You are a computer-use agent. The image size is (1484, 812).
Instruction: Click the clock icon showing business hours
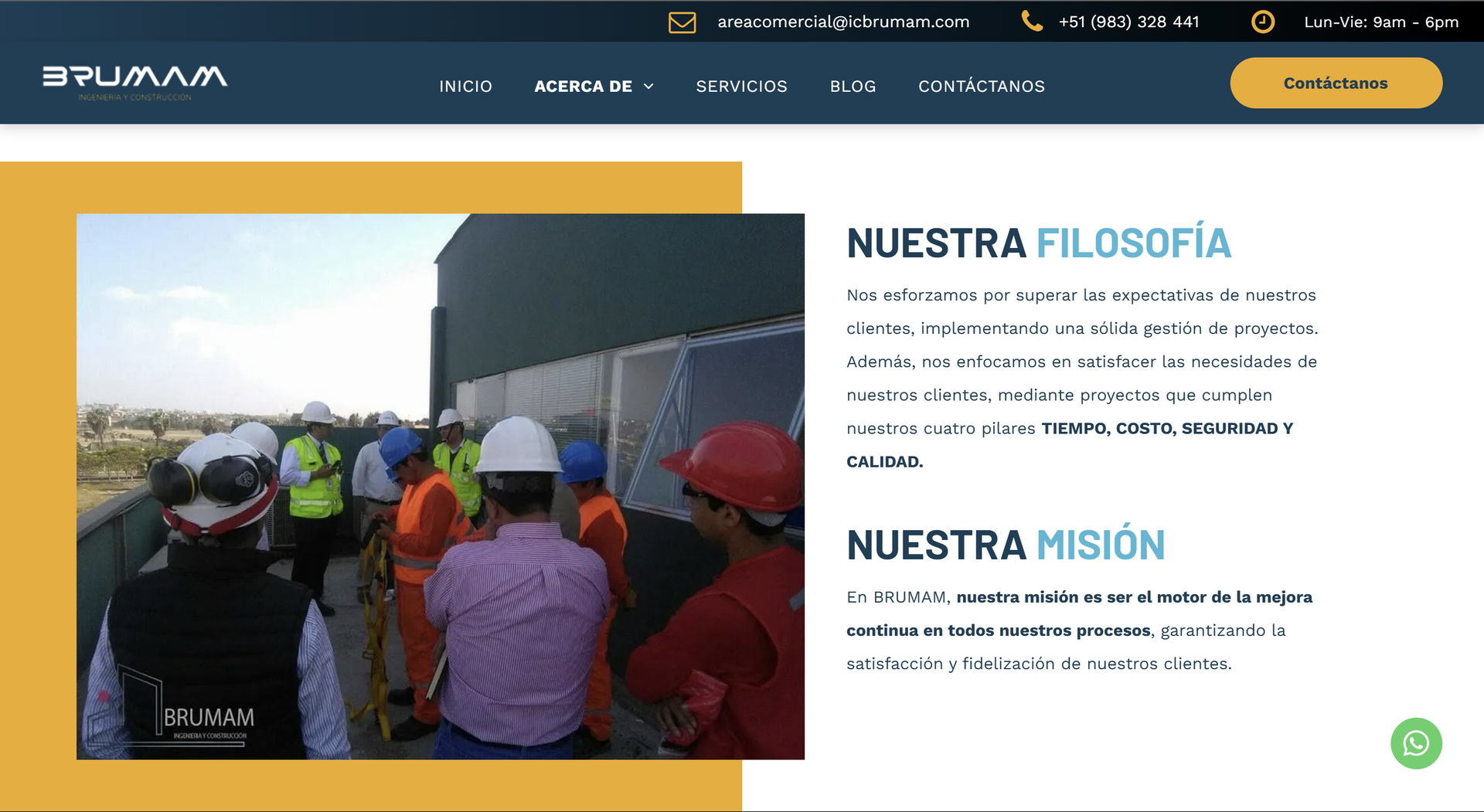1262,21
